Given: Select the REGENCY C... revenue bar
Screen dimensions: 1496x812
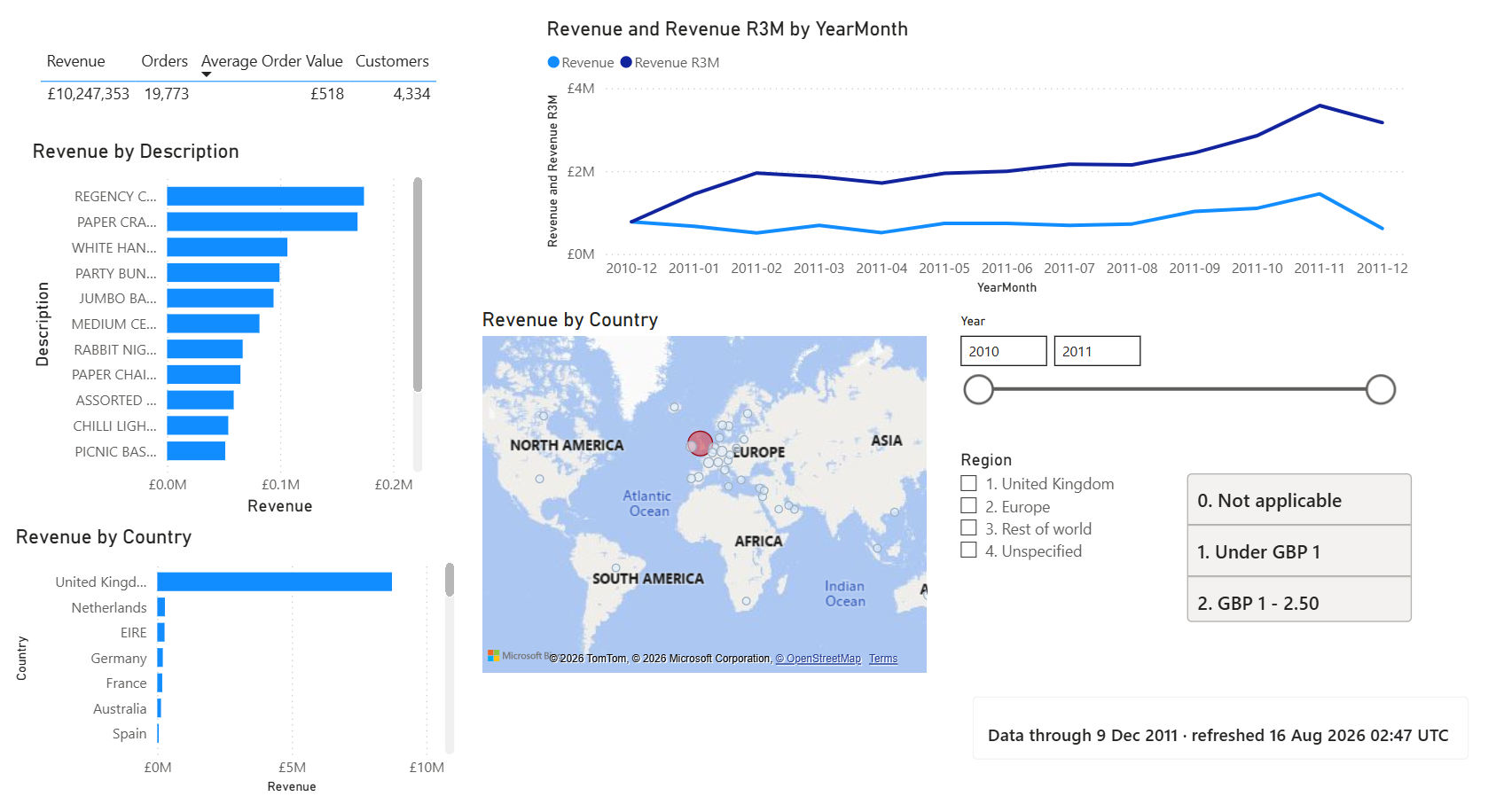Looking at the screenshot, I should point(265,196).
